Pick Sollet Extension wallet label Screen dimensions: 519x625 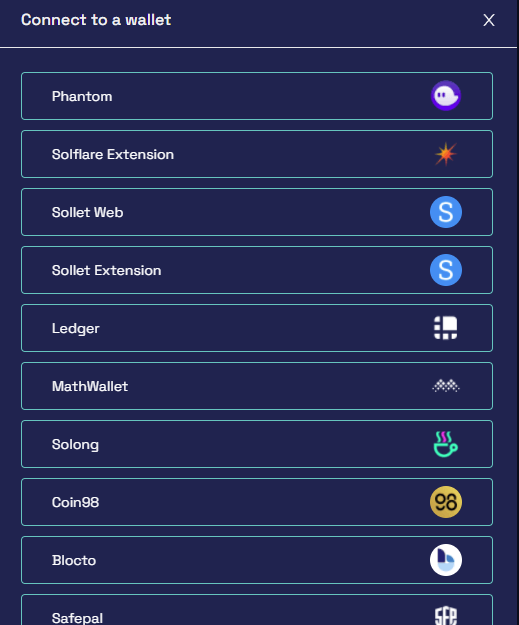pyautogui.click(x=106, y=270)
